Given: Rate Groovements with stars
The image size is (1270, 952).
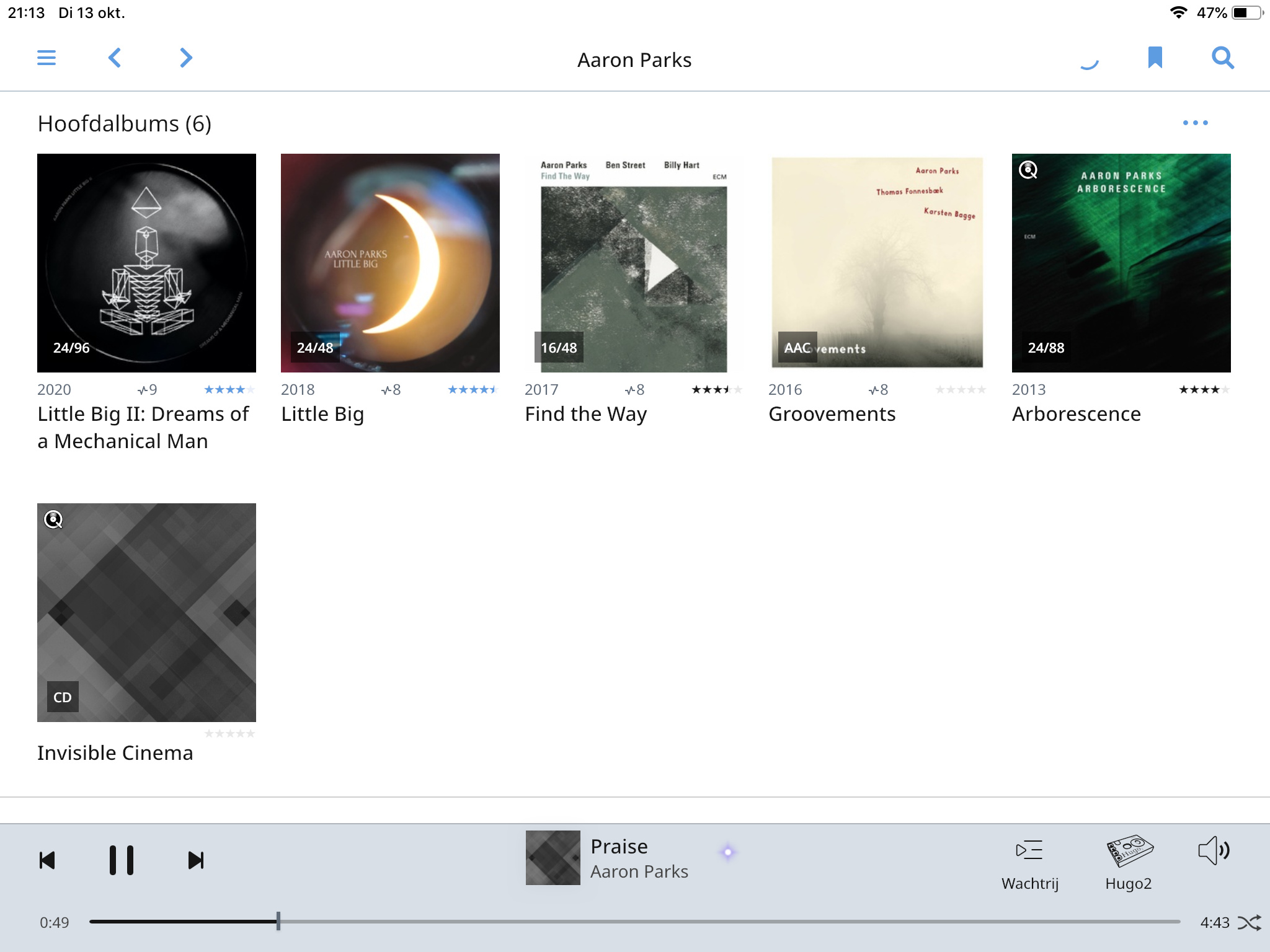Looking at the screenshot, I should [961, 389].
